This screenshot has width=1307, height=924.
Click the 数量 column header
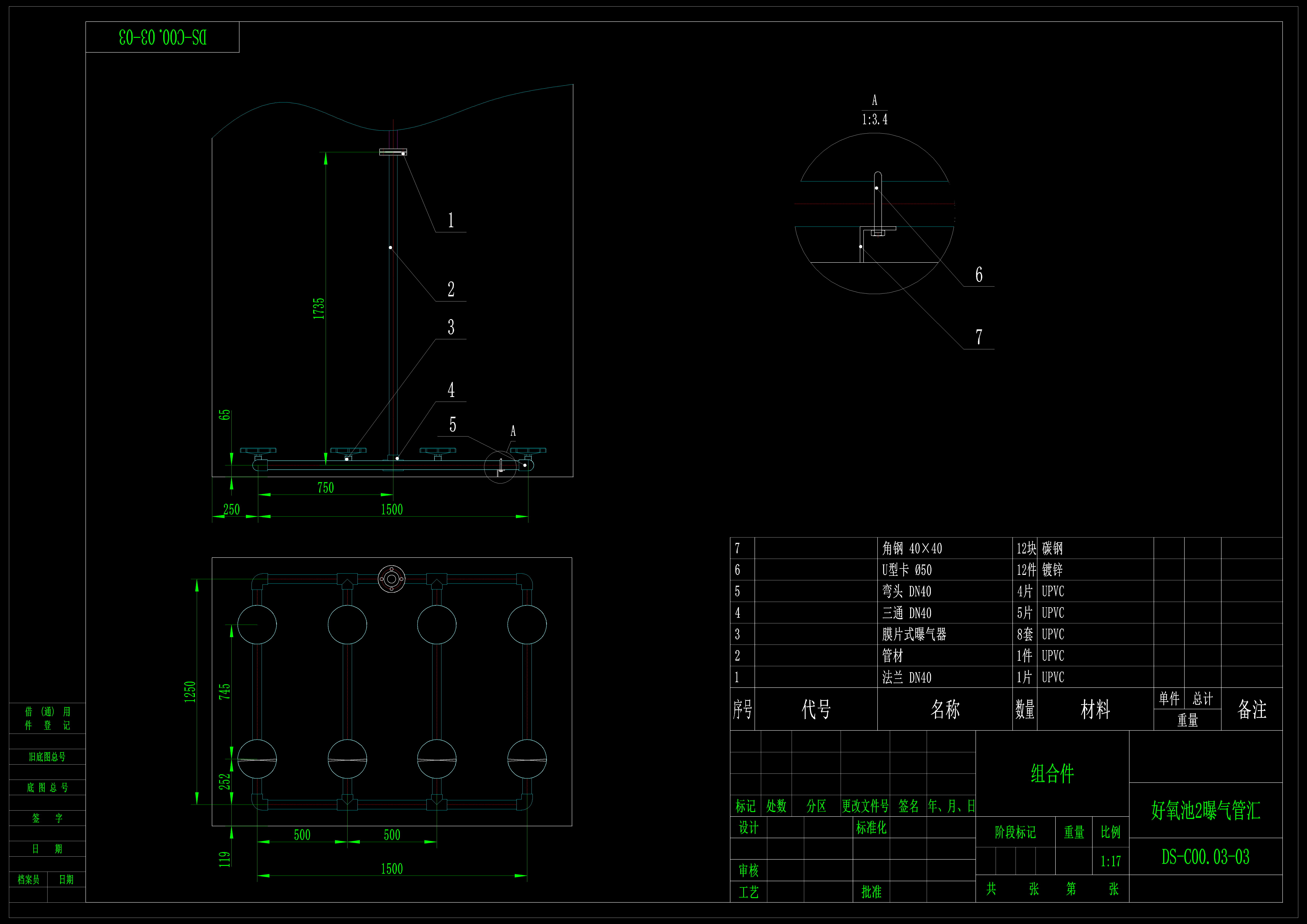point(1025,709)
